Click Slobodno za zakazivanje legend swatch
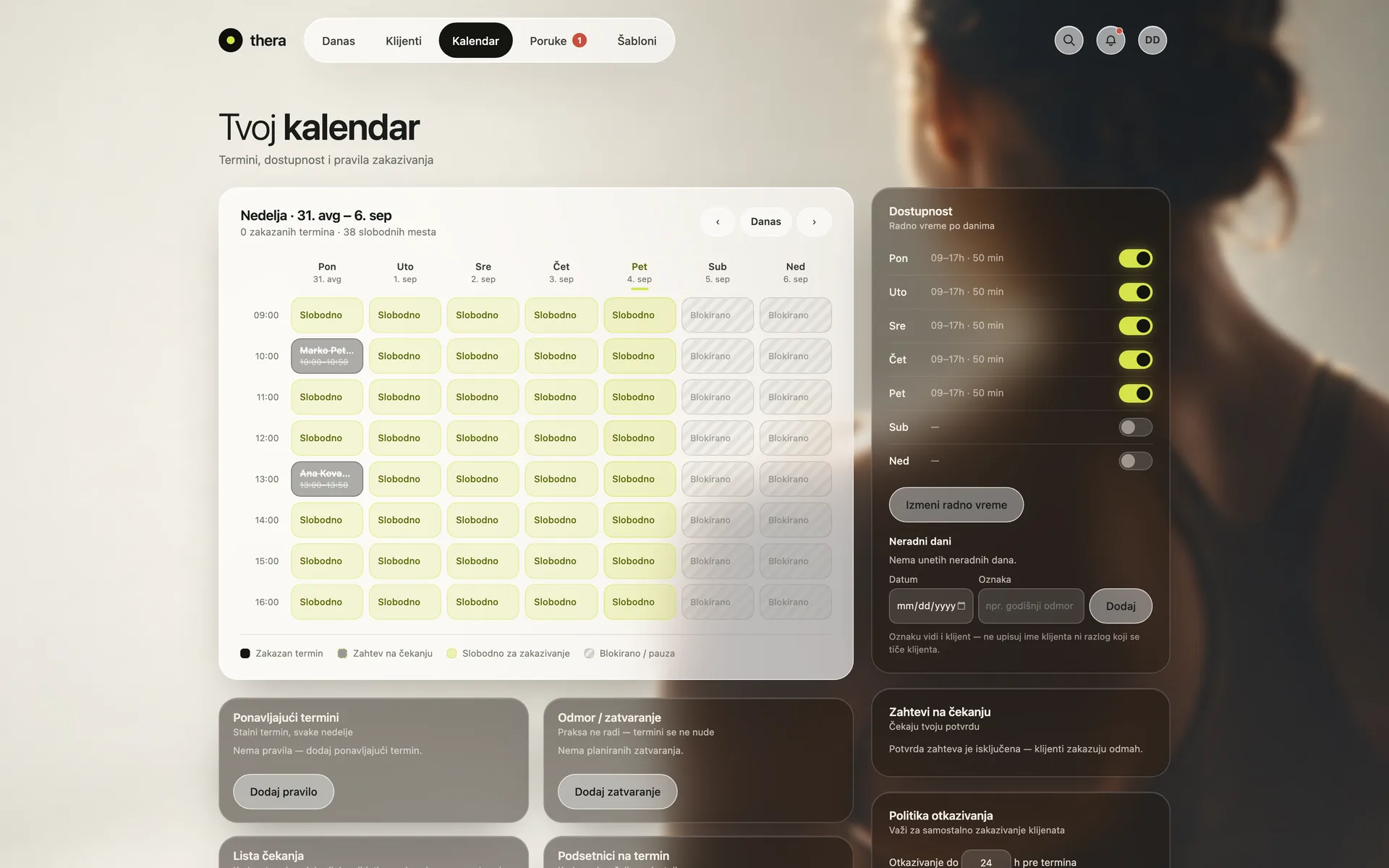1389x868 pixels. (451, 653)
